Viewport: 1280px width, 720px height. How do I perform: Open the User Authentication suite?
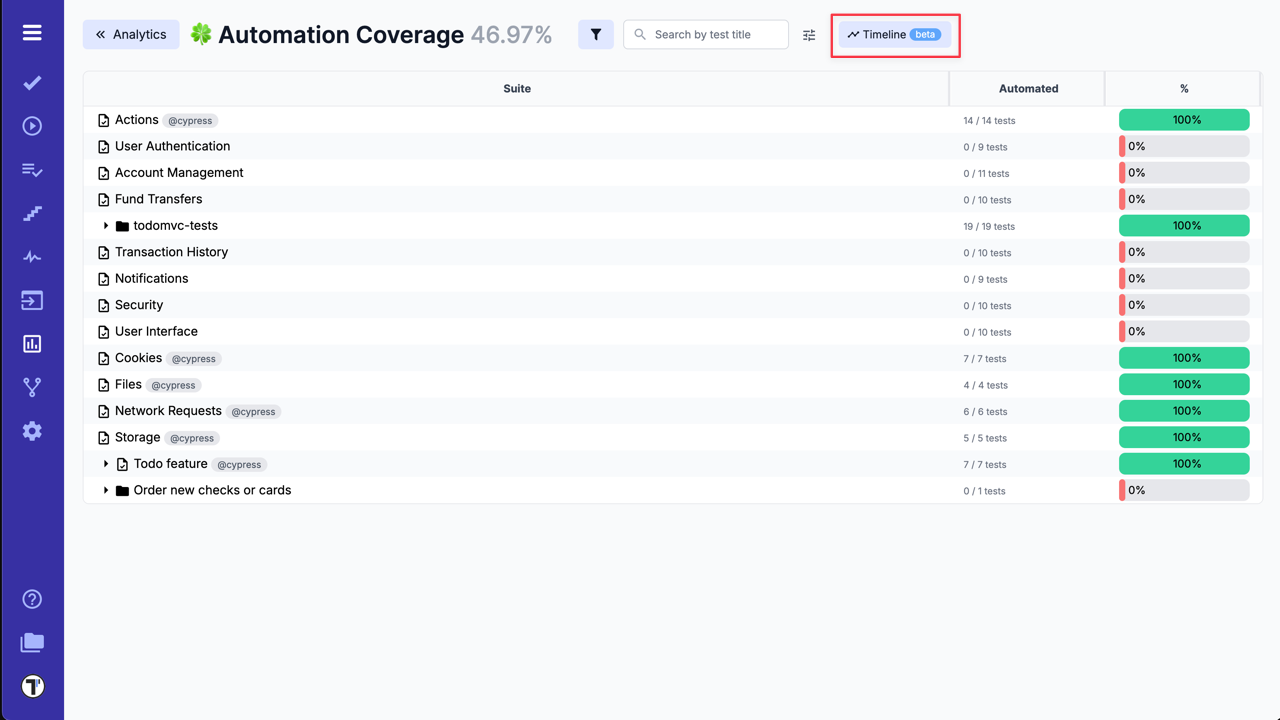click(172, 146)
